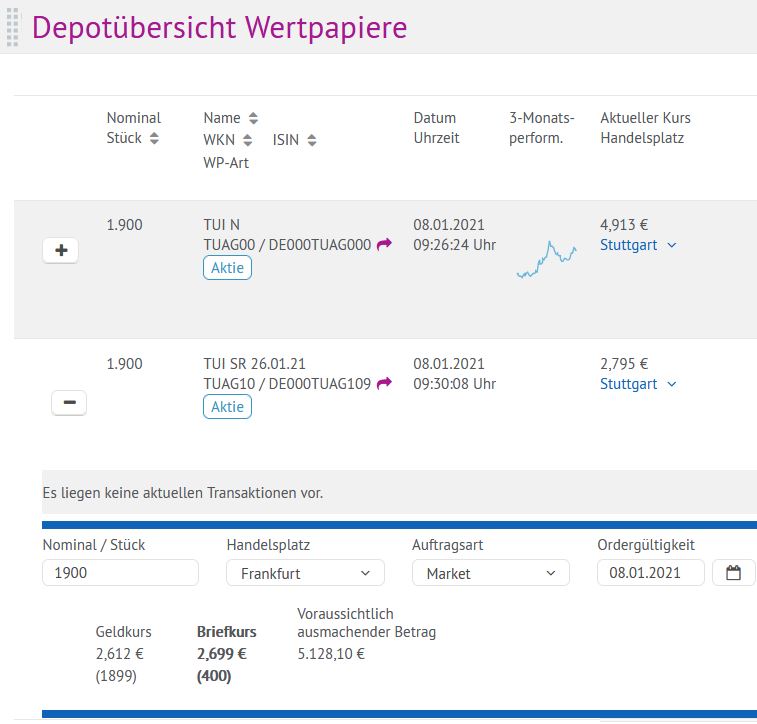
Task: Click the Ordergültigkeit date field
Action: click(x=650, y=573)
